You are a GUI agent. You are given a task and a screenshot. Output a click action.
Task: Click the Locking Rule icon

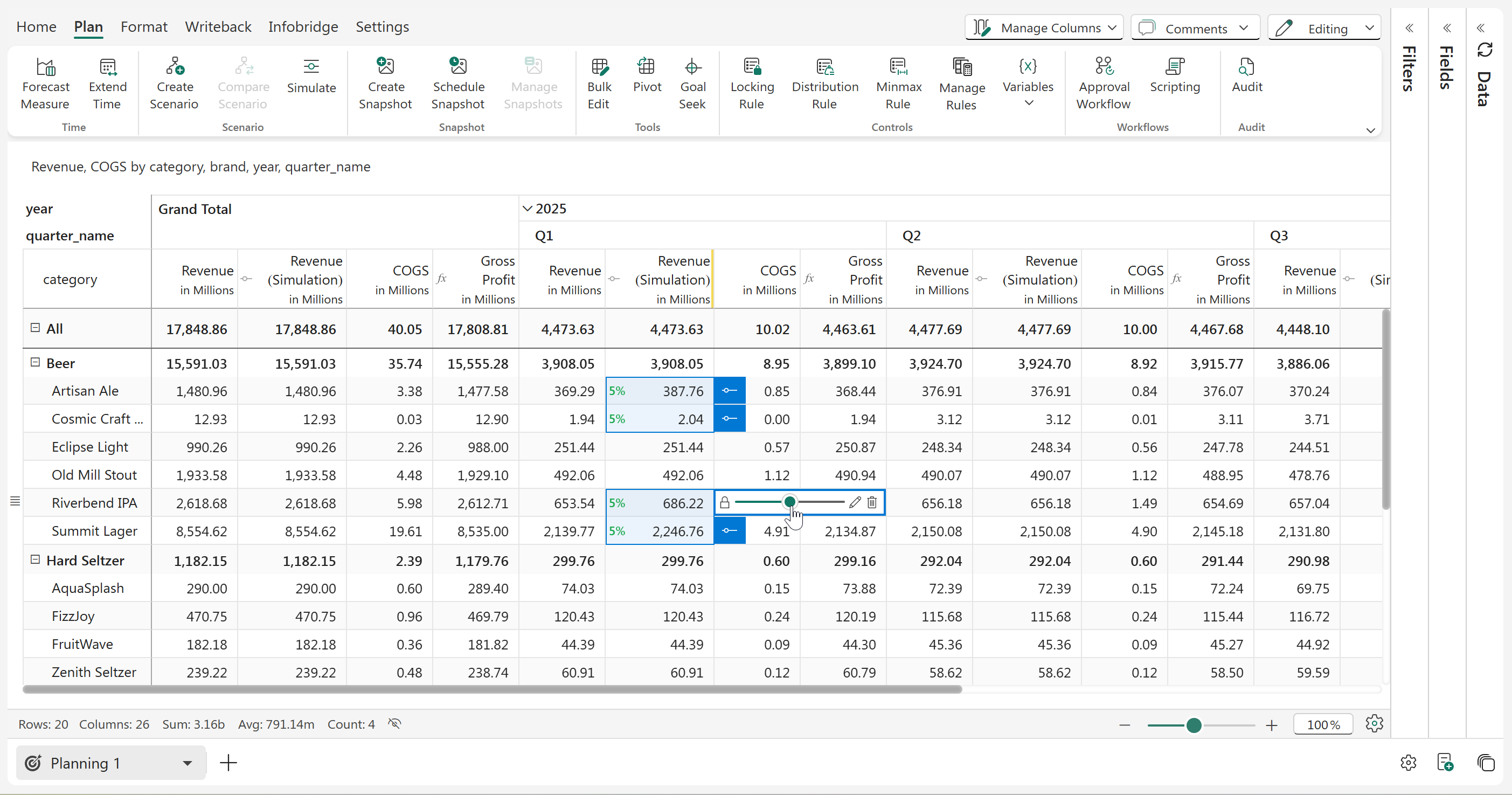(751, 67)
